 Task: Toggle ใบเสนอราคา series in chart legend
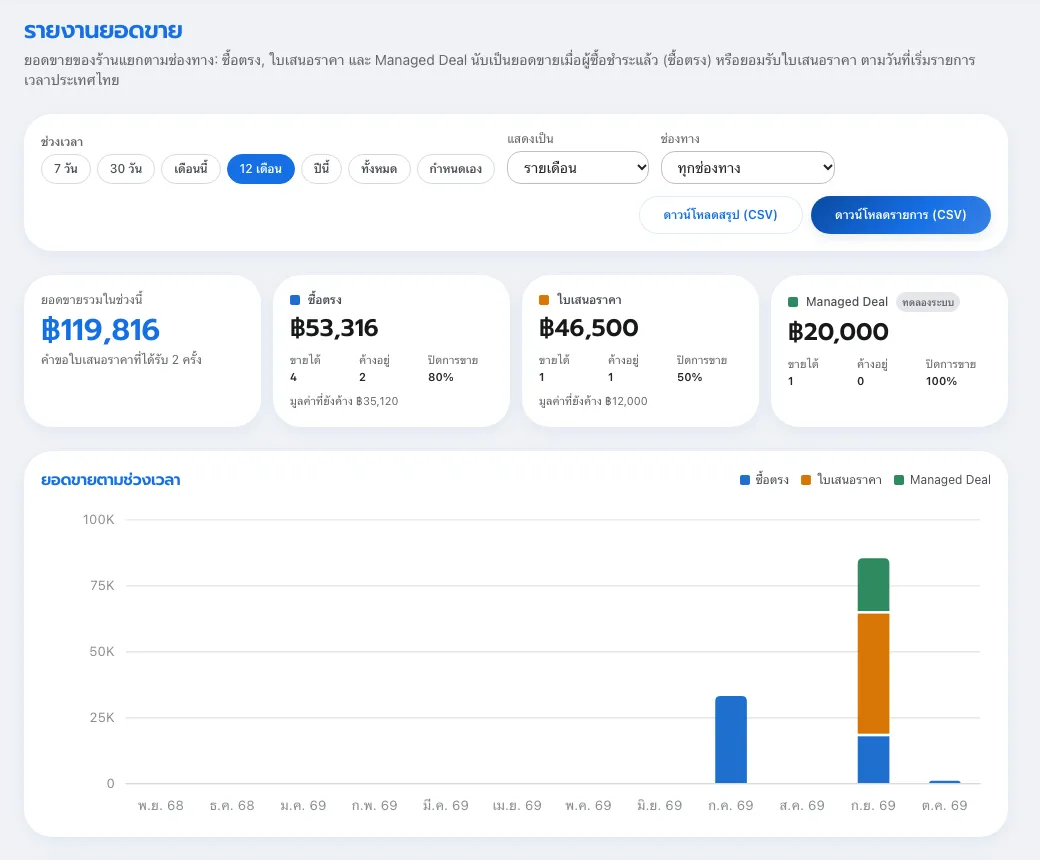pyautogui.click(x=842, y=479)
